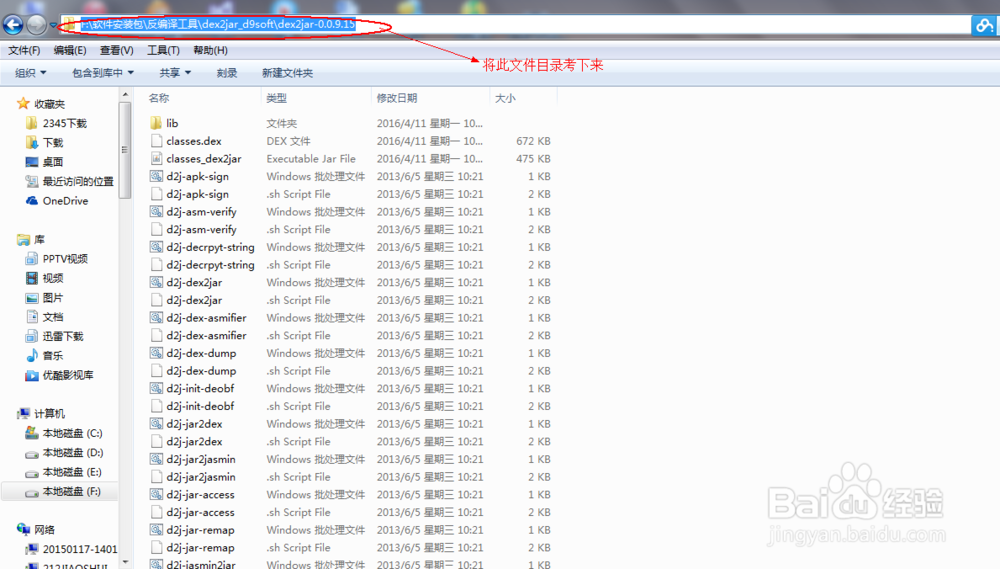Click the search icon beside the address bar

(983, 26)
